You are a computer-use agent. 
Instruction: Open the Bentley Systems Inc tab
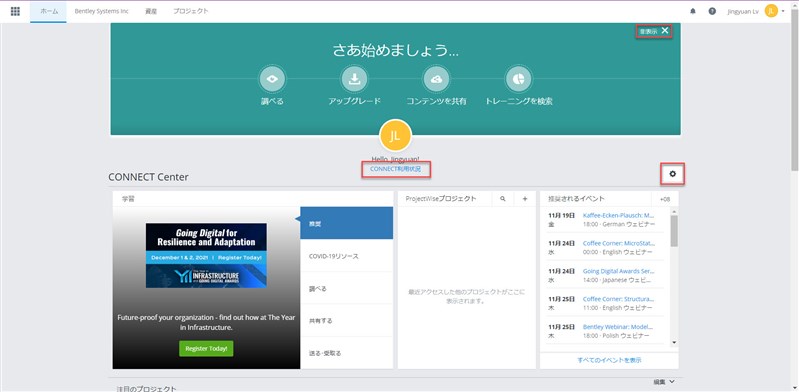point(101,11)
